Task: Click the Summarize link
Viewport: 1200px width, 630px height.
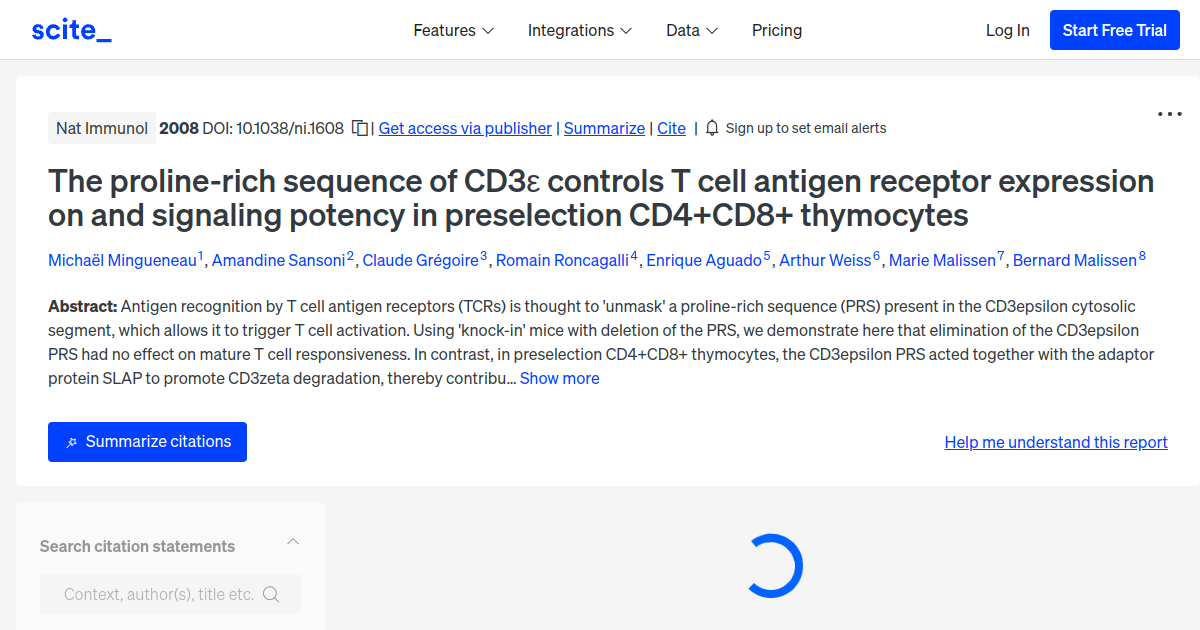Action: click(x=604, y=128)
